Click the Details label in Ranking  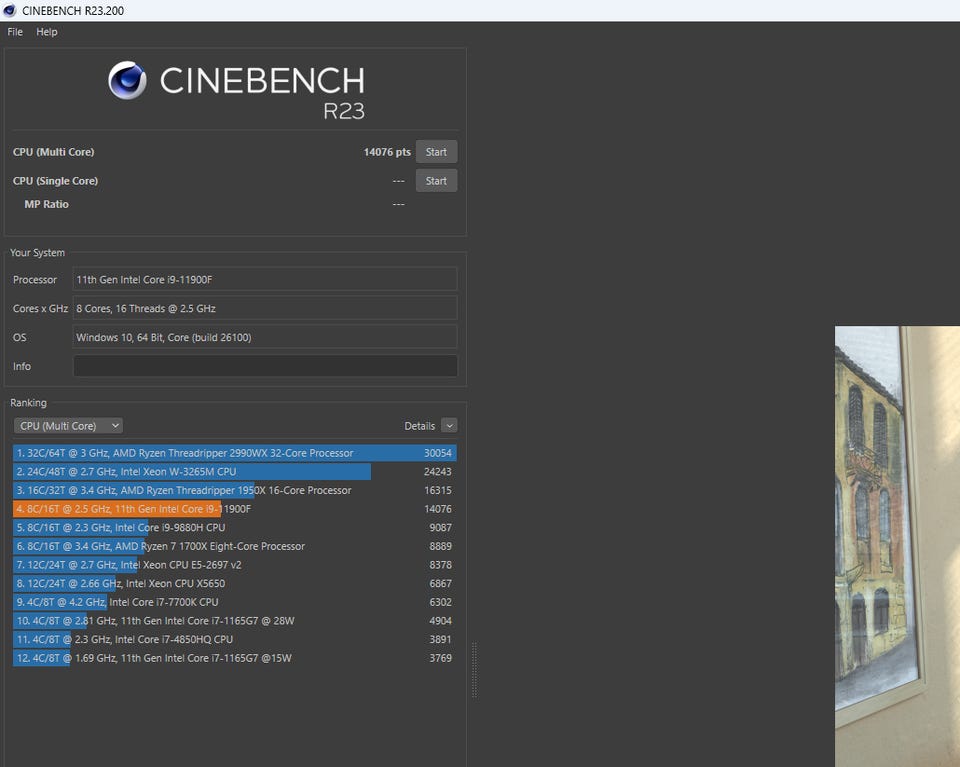419,425
